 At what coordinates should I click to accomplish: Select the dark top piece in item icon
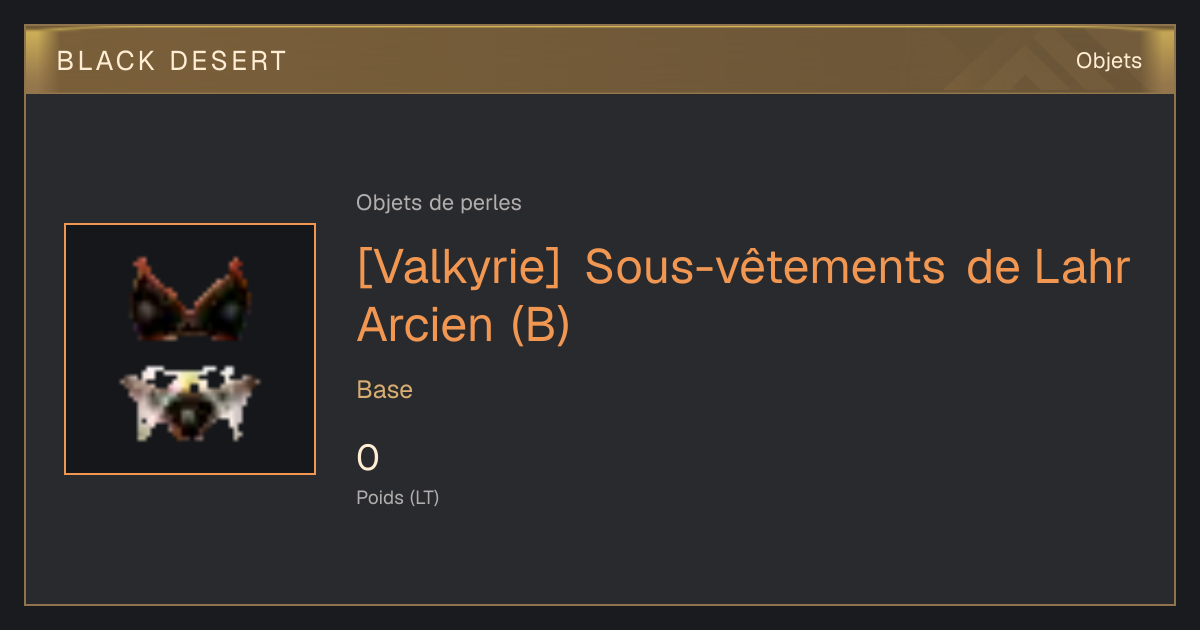pyautogui.click(x=188, y=299)
